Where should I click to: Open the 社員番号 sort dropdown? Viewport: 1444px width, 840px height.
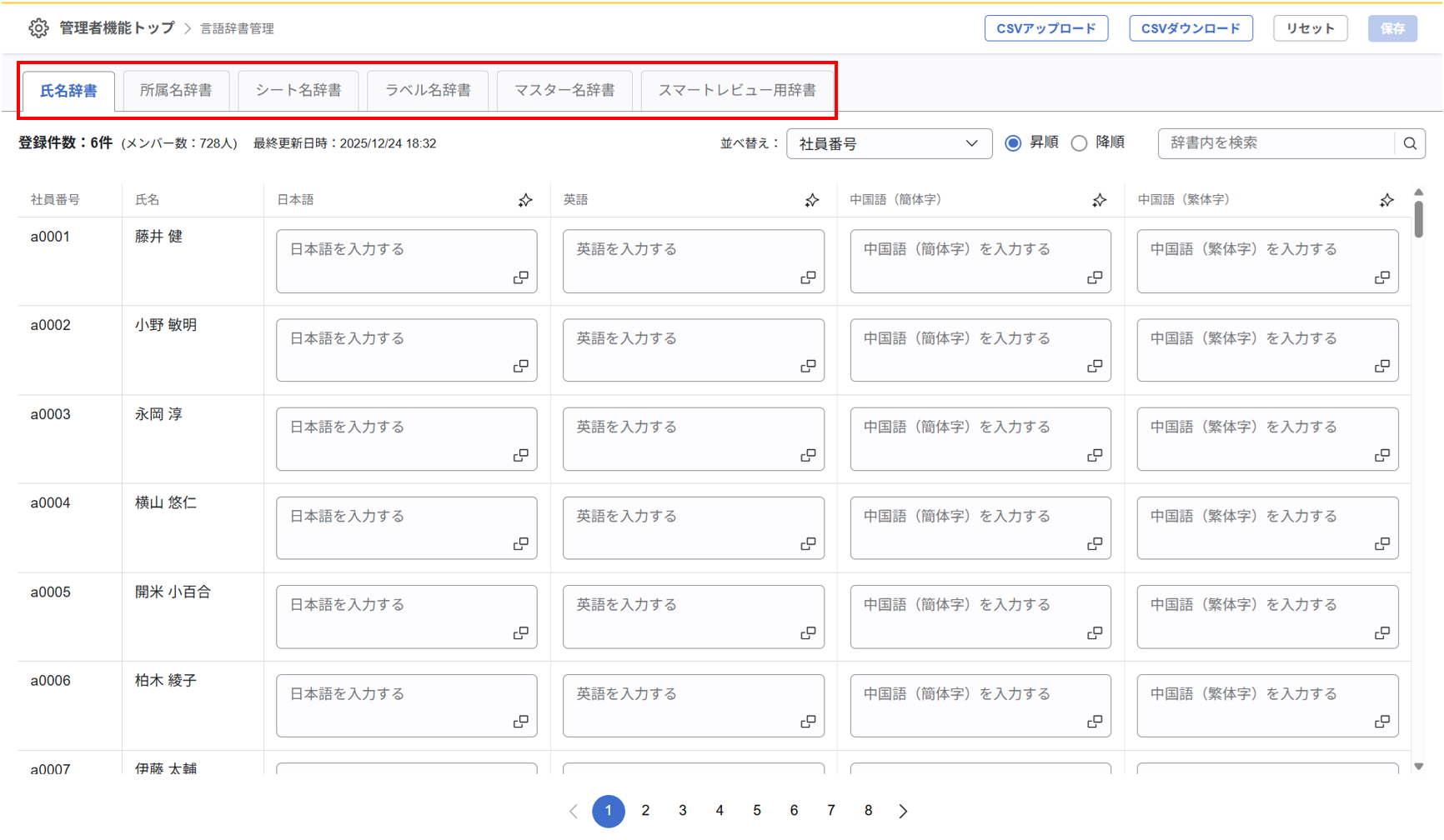click(889, 143)
